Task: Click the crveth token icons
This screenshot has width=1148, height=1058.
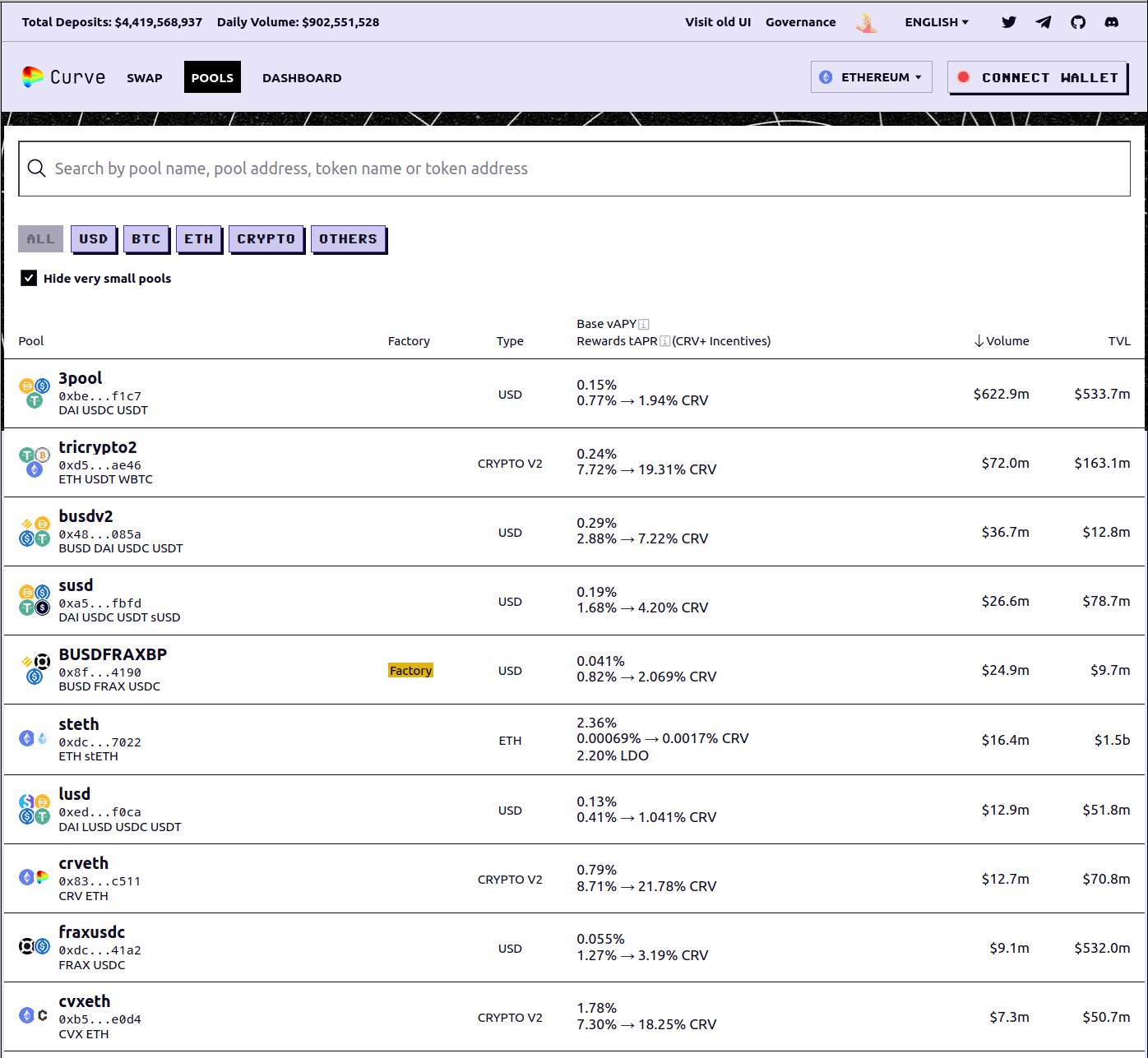Action: coord(34,877)
